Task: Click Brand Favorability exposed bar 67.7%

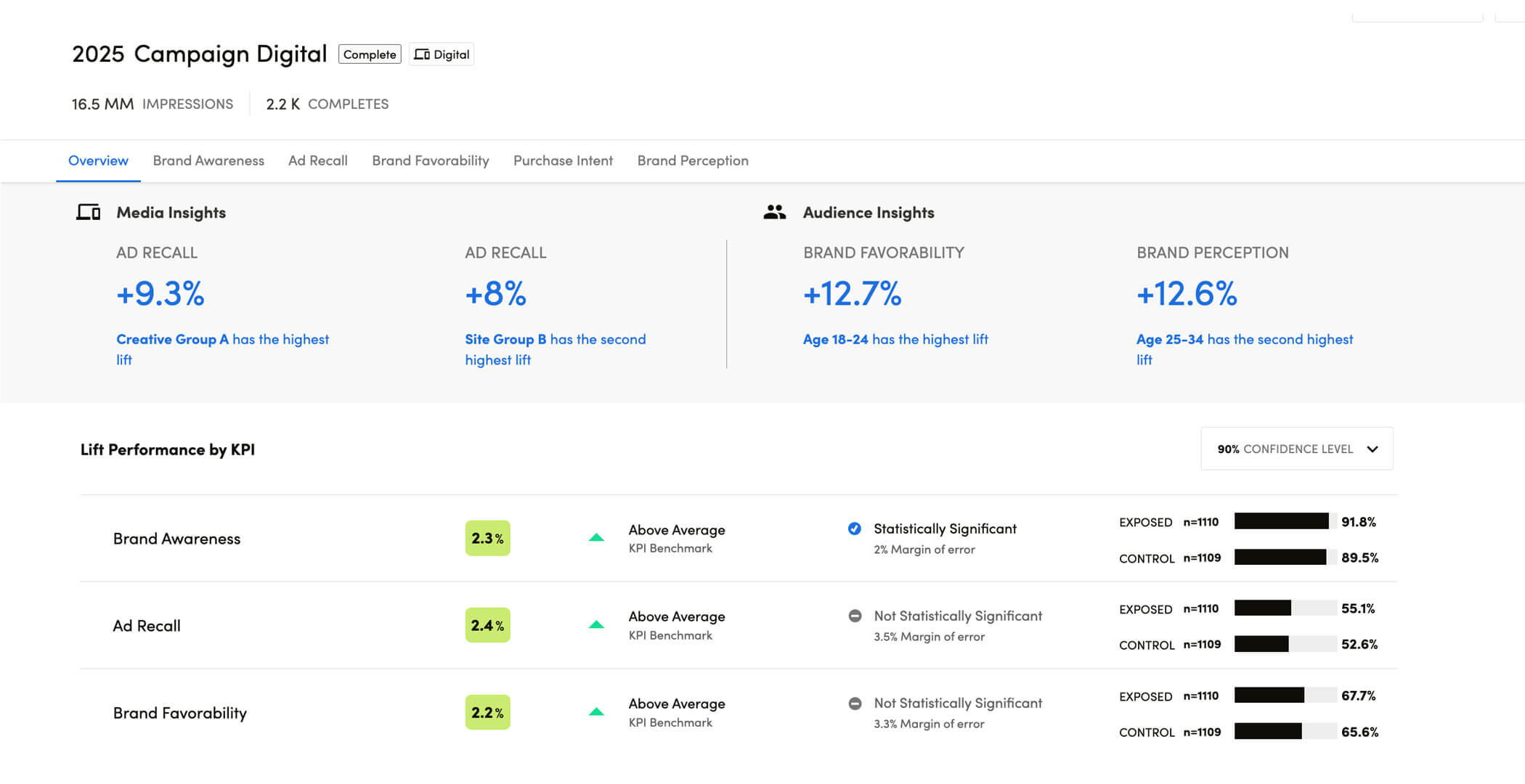Action: [x=1285, y=695]
